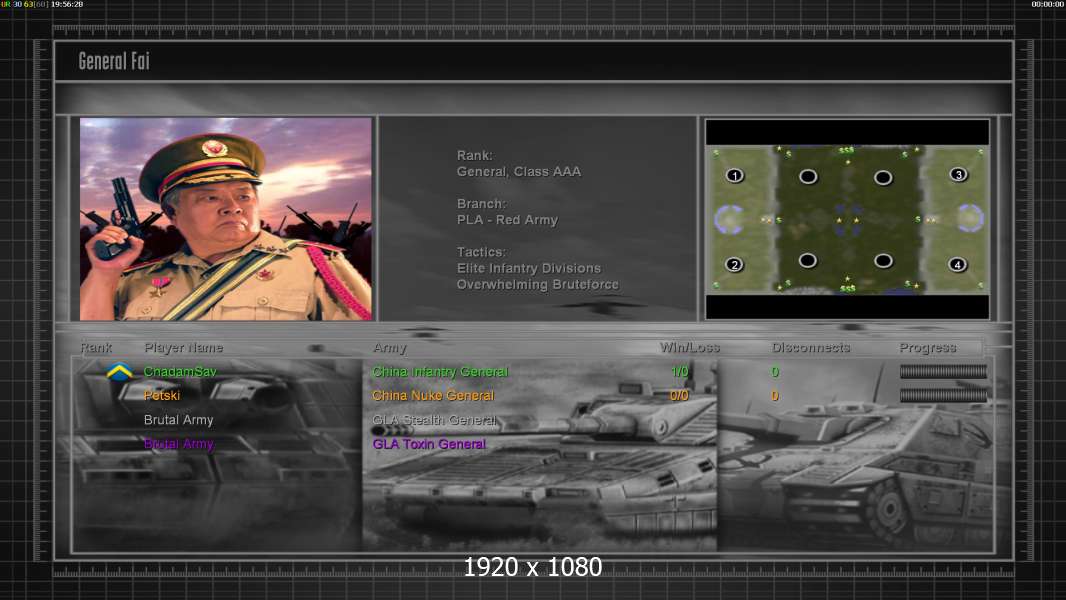Image resolution: width=1066 pixels, height=600 pixels.
Task: Click the Progress column header
Action: [x=927, y=348]
